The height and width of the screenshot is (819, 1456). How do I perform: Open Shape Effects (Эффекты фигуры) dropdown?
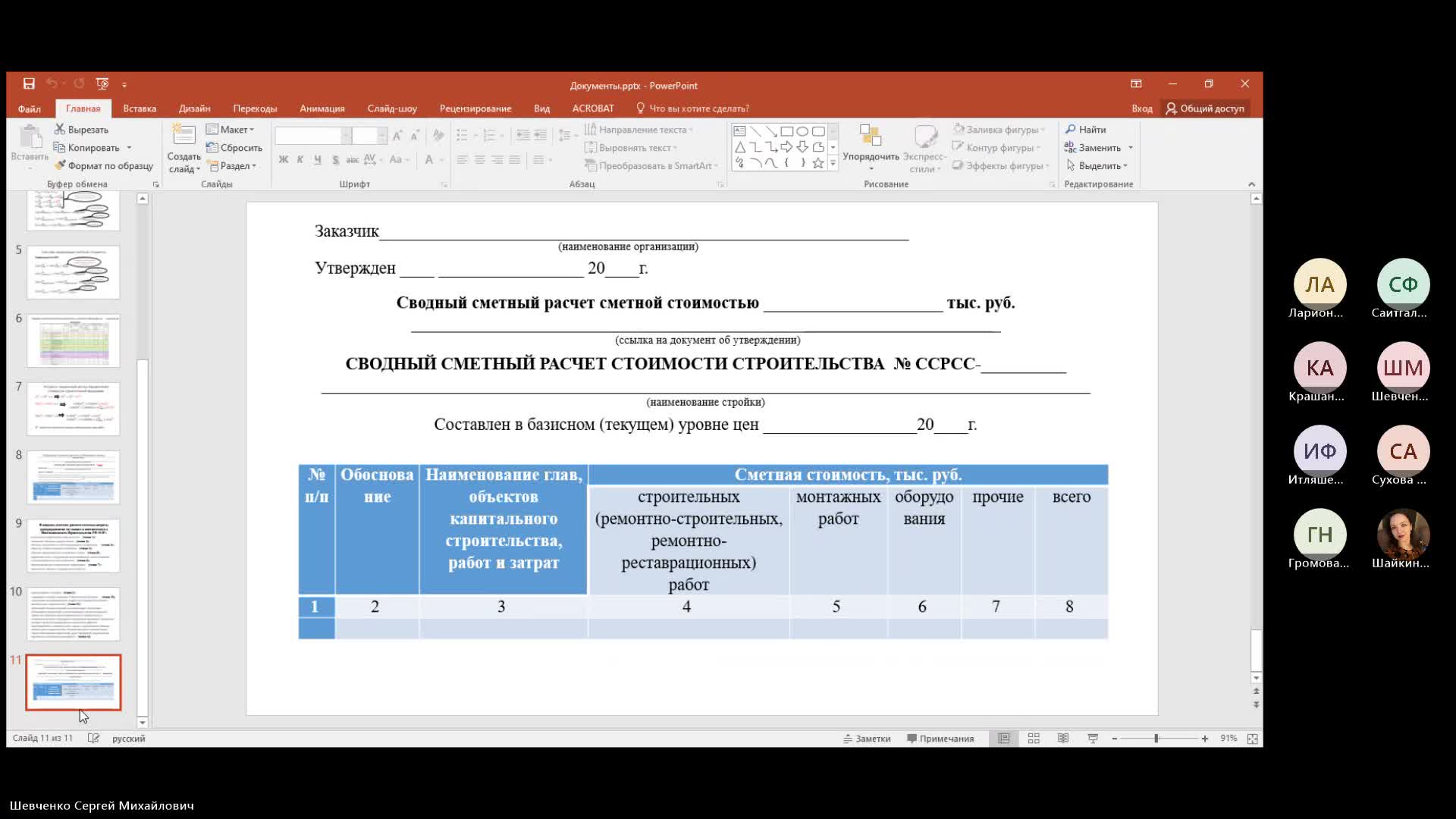(x=1001, y=166)
